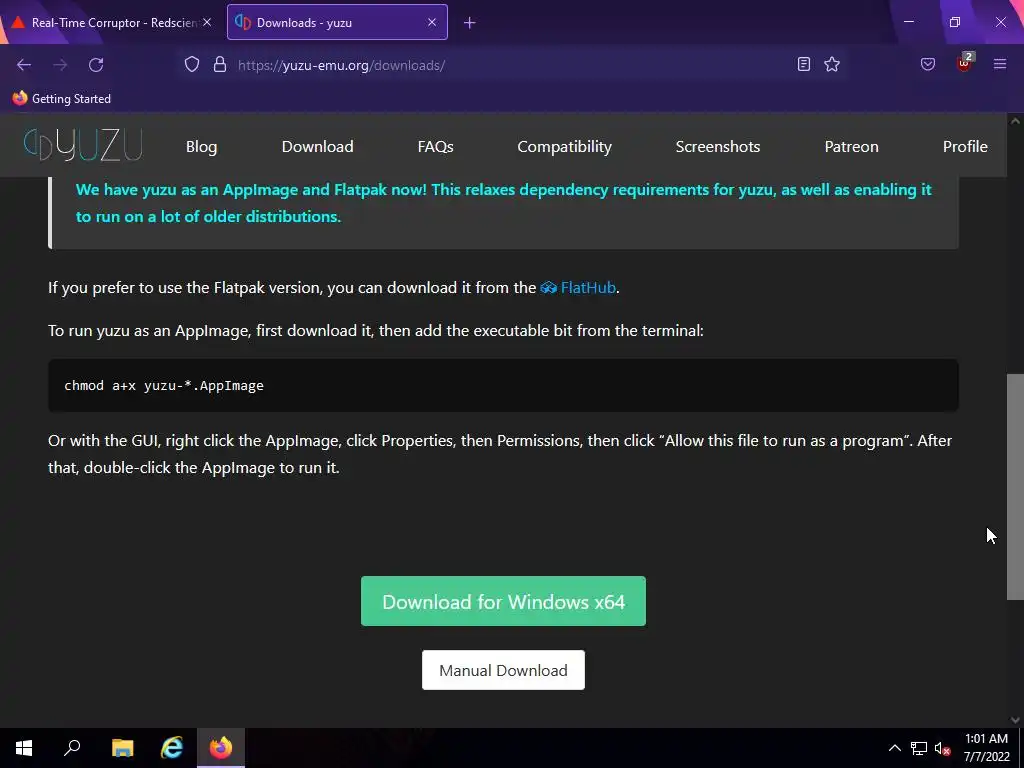Click Download for Windows x64 button
This screenshot has width=1024, height=768.
pos(504,601)
